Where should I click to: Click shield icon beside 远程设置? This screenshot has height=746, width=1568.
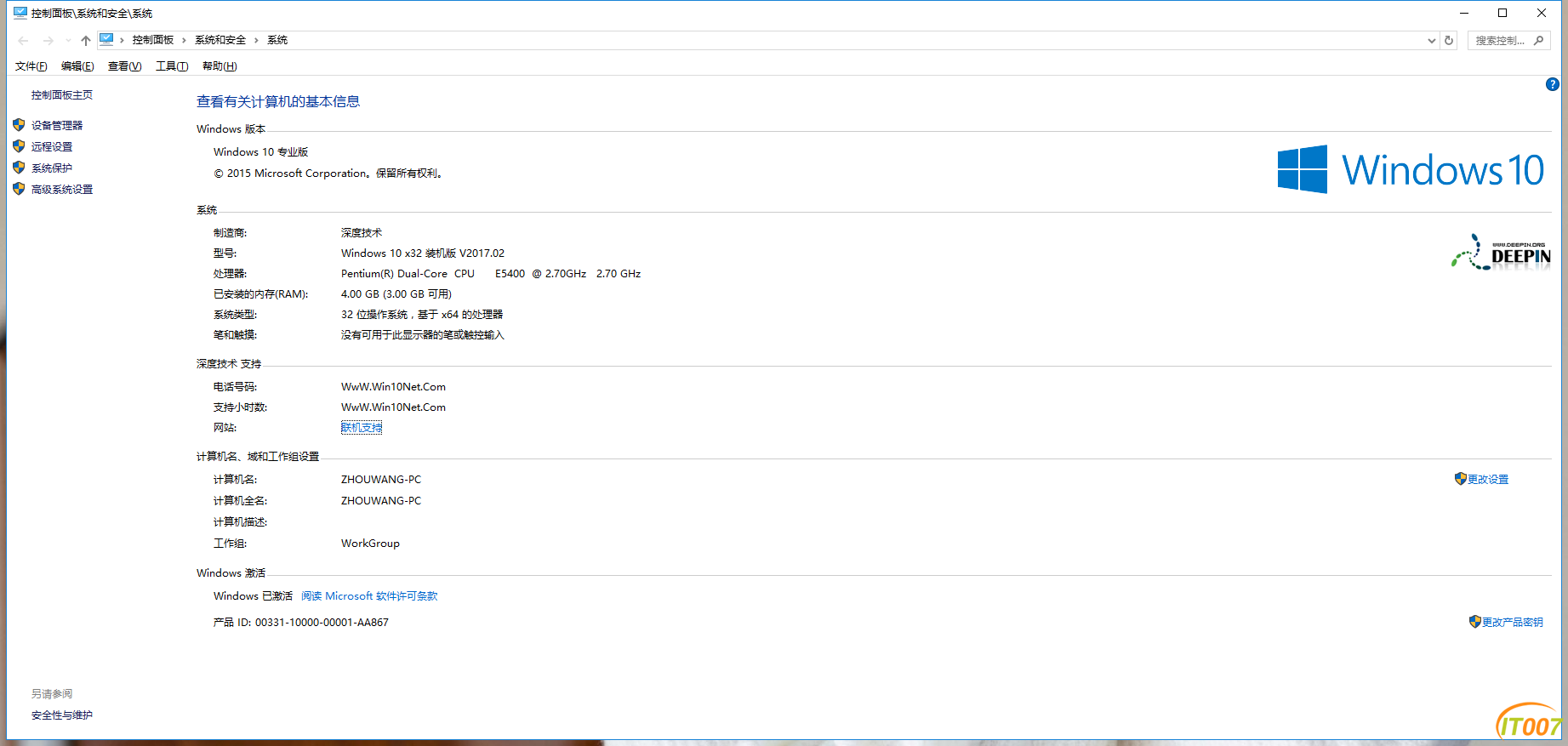(19, 146)
